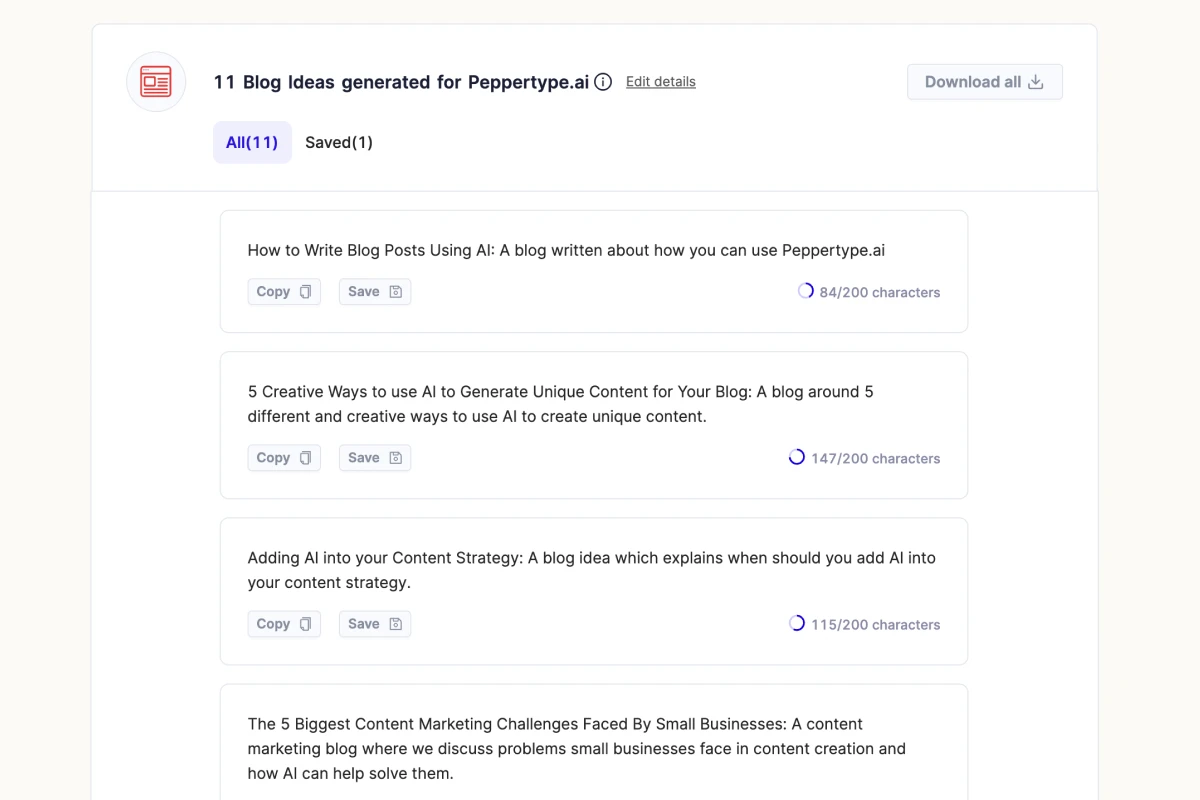Click the 115/200 characters progress circle
Image resolution: width=1200 pixels, height=800 pixels.
797,623
